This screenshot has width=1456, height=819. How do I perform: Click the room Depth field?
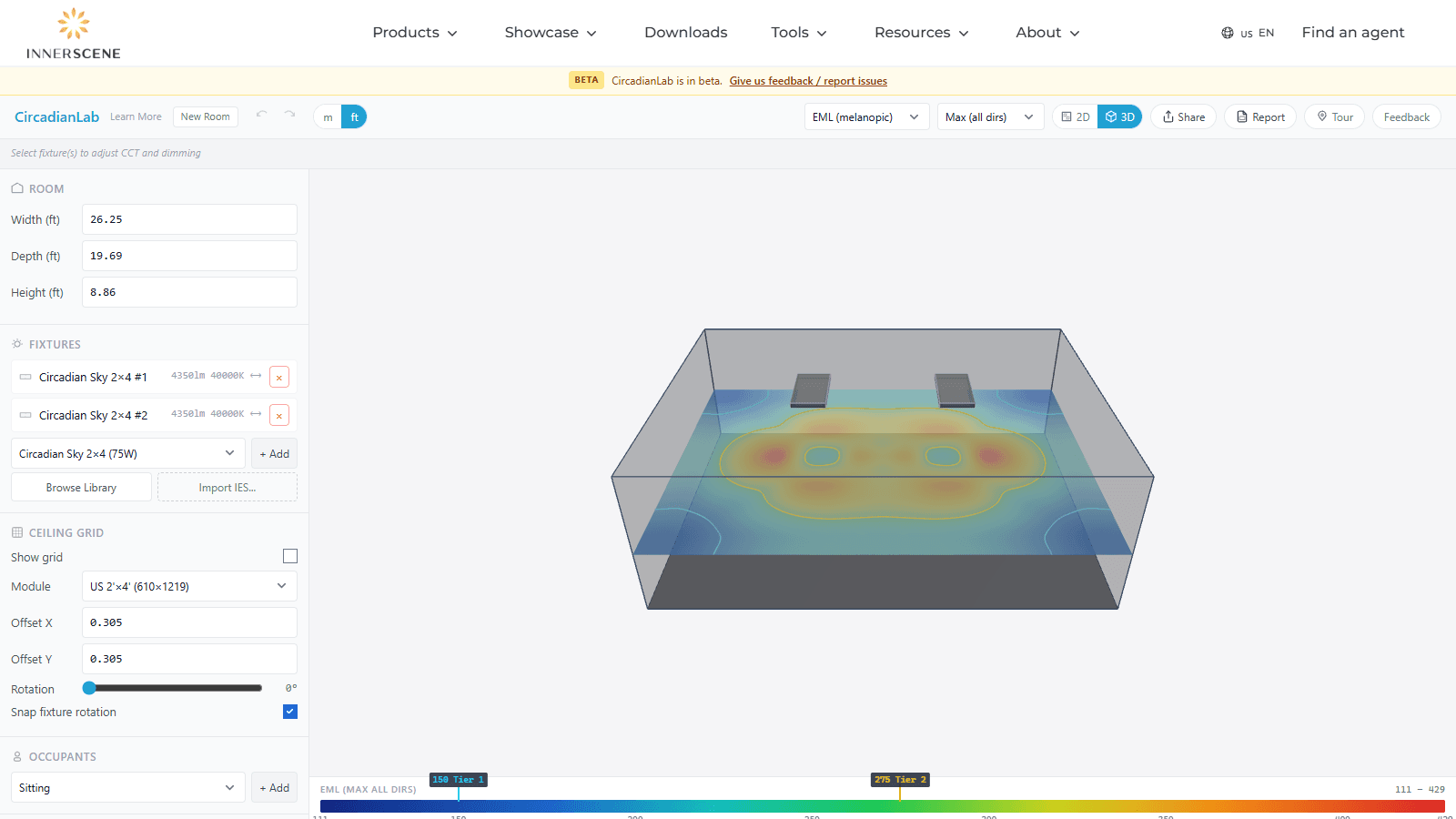[x=189, y=256]
